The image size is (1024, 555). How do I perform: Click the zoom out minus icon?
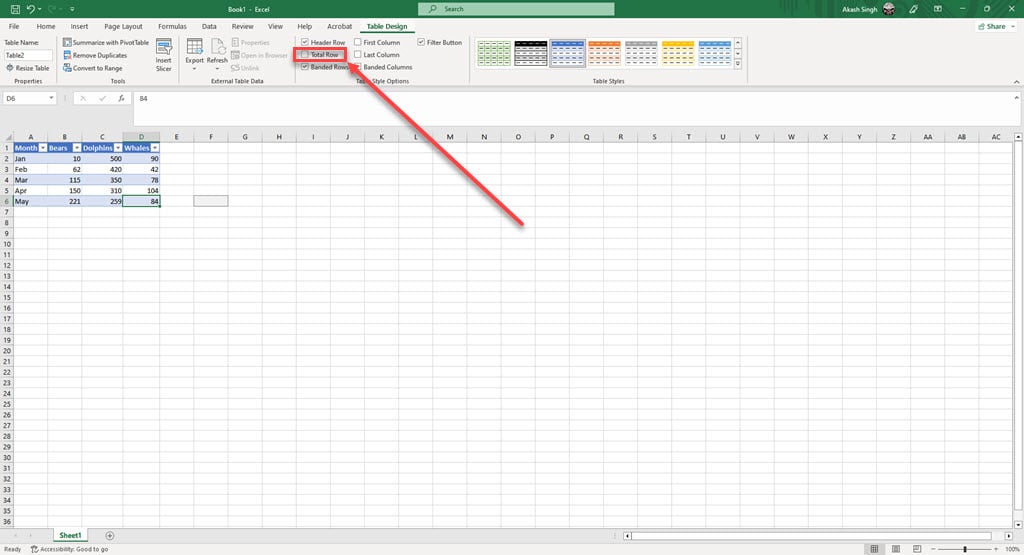click(934, 549)
